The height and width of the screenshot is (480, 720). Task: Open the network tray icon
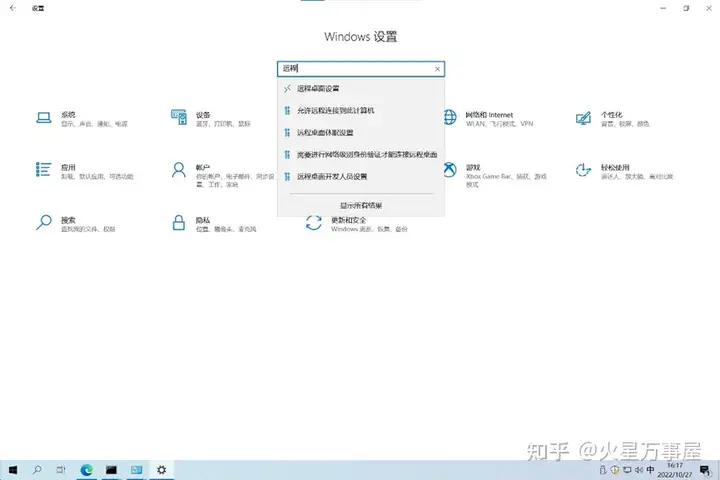(627, 470)
